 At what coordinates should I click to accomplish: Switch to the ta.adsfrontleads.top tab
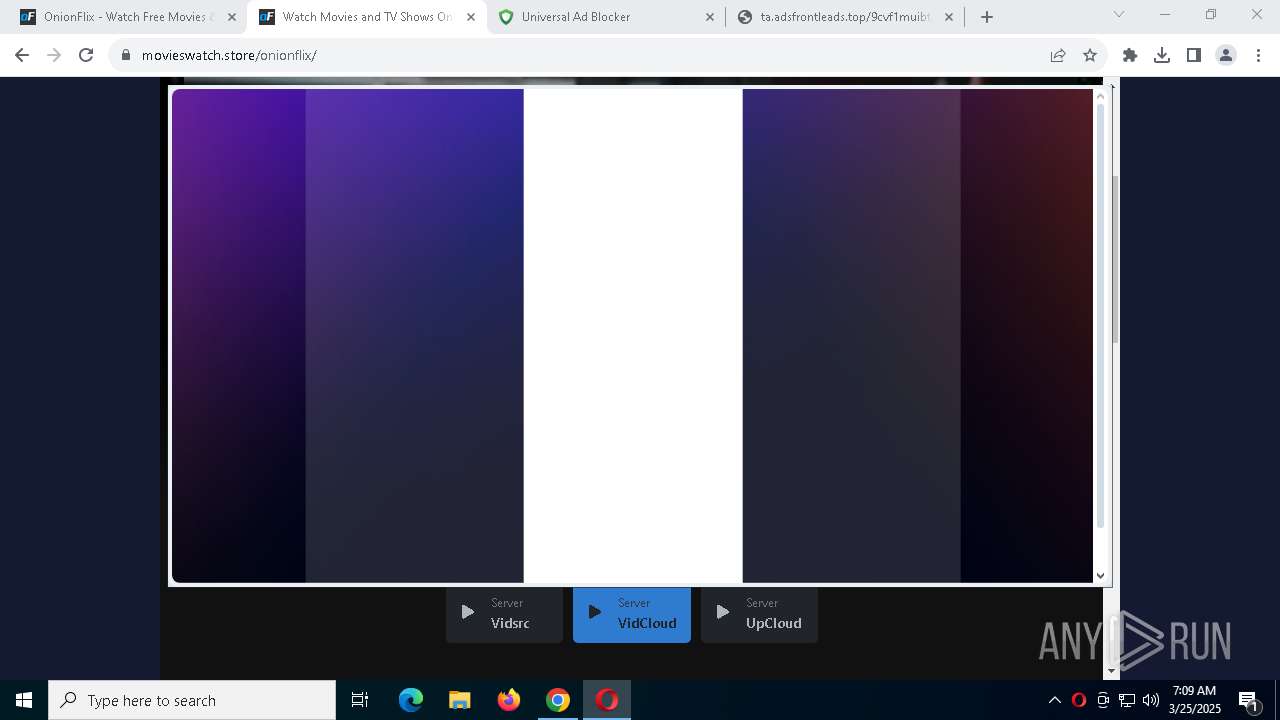click(x=845, y=17)
